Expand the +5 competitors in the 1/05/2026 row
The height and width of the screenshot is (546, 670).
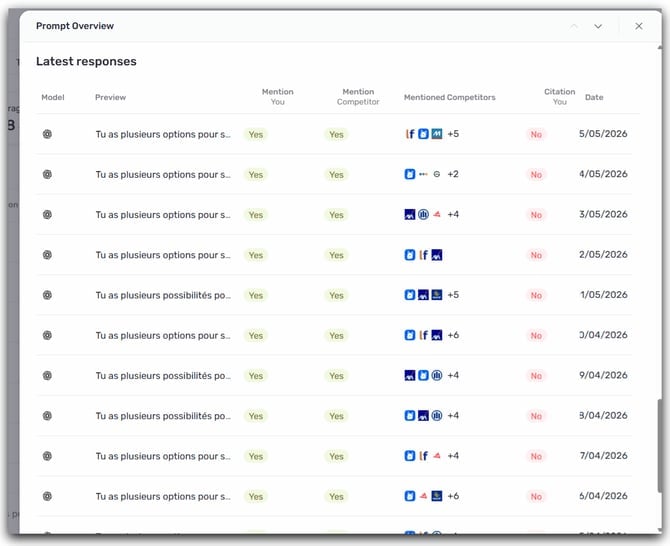[453, 295]
